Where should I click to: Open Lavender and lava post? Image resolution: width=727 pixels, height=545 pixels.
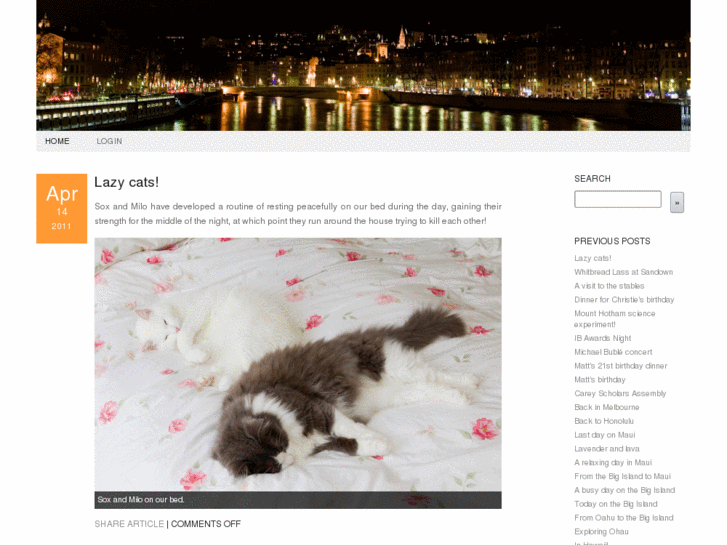click(x=606, y=449)
